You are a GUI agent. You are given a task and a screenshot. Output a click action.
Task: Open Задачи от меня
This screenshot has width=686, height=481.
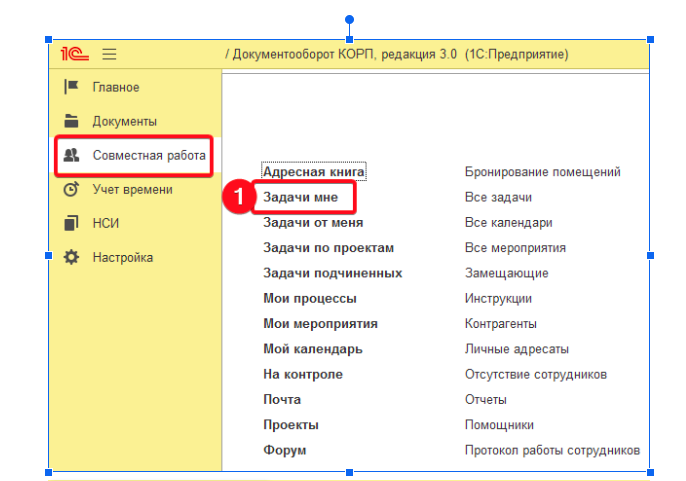pos(313,222)
